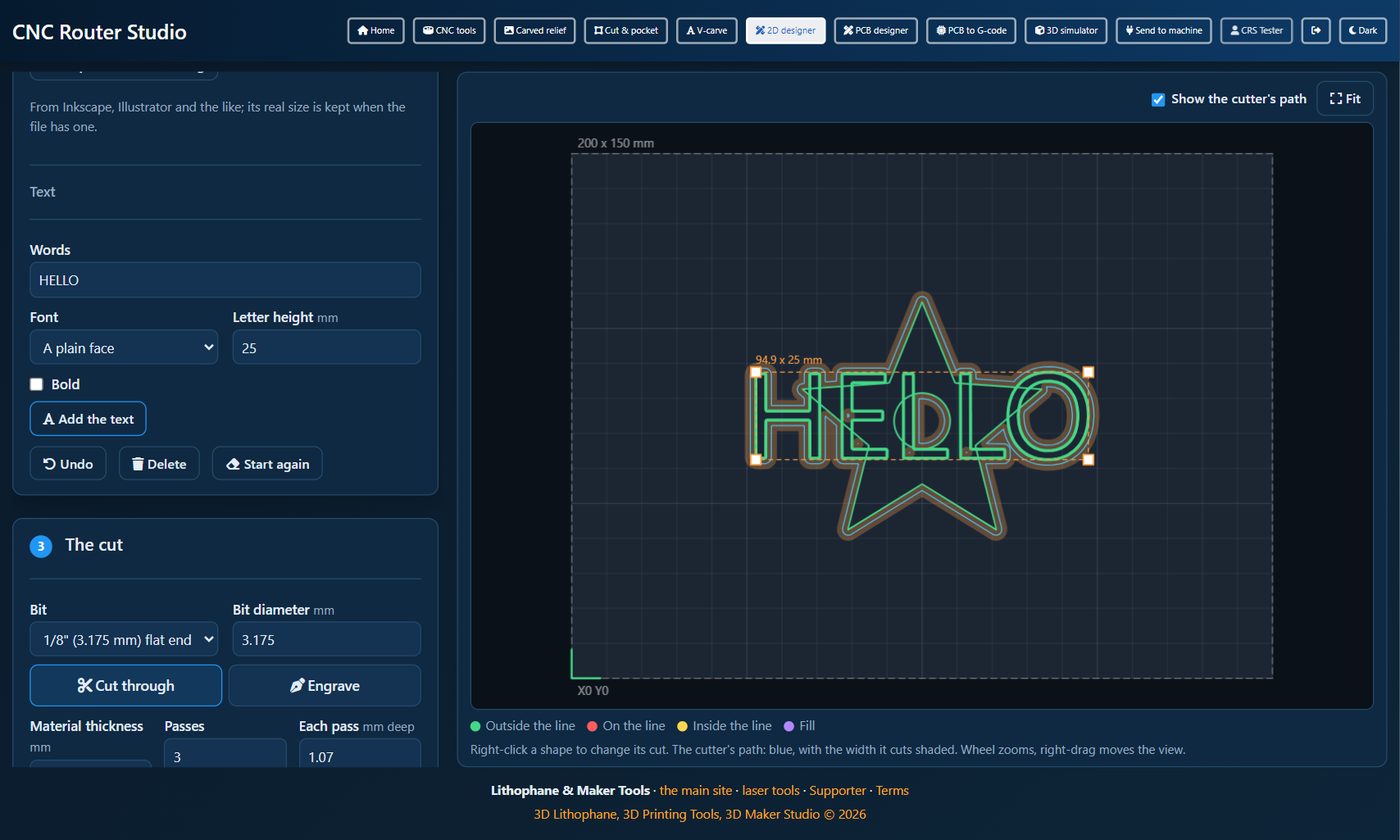1400x840 pixels.
Task: Click the purple Fill legend swatch
Action: 789,726
